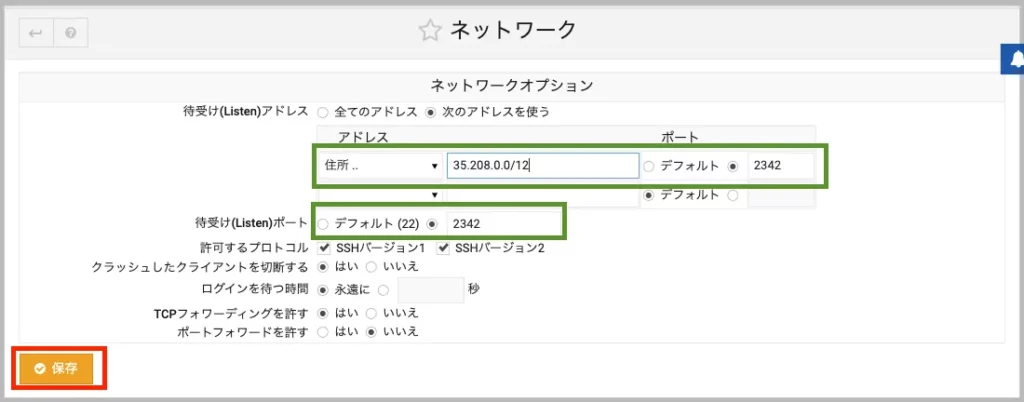This screenshot has height=402, width=1024.
Task: Click the back arrow icon
Action: [x=36, y=33]
